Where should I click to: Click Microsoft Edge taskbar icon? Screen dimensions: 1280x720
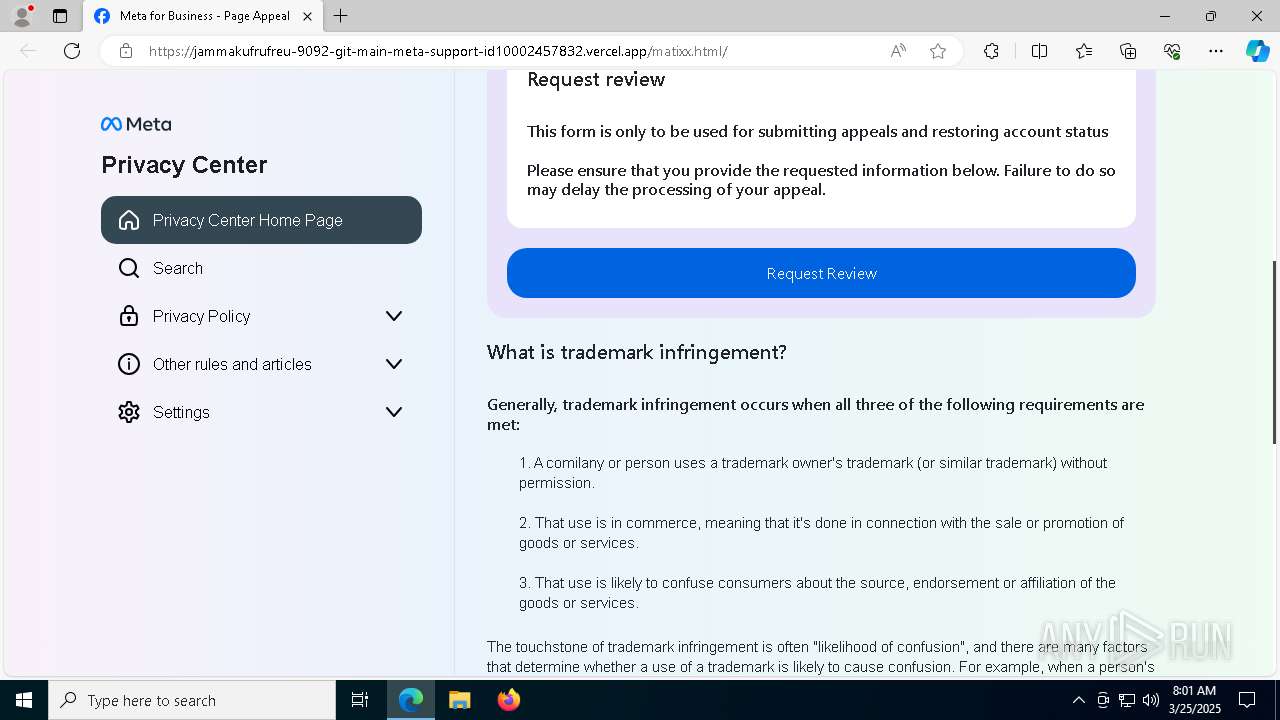(x=411, y=700)
